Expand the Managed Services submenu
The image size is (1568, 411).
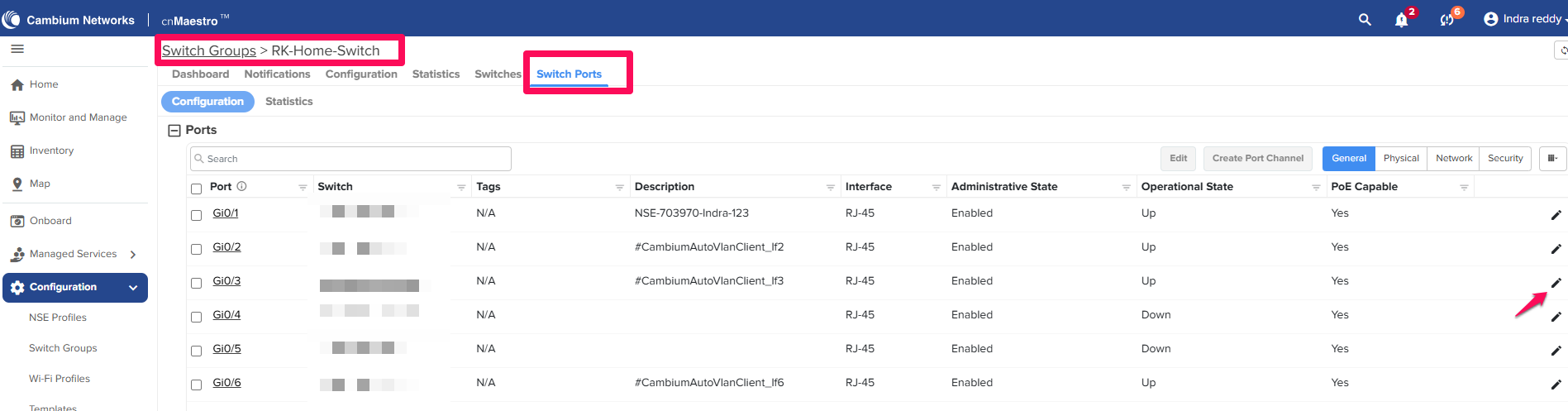click(133, 255)
